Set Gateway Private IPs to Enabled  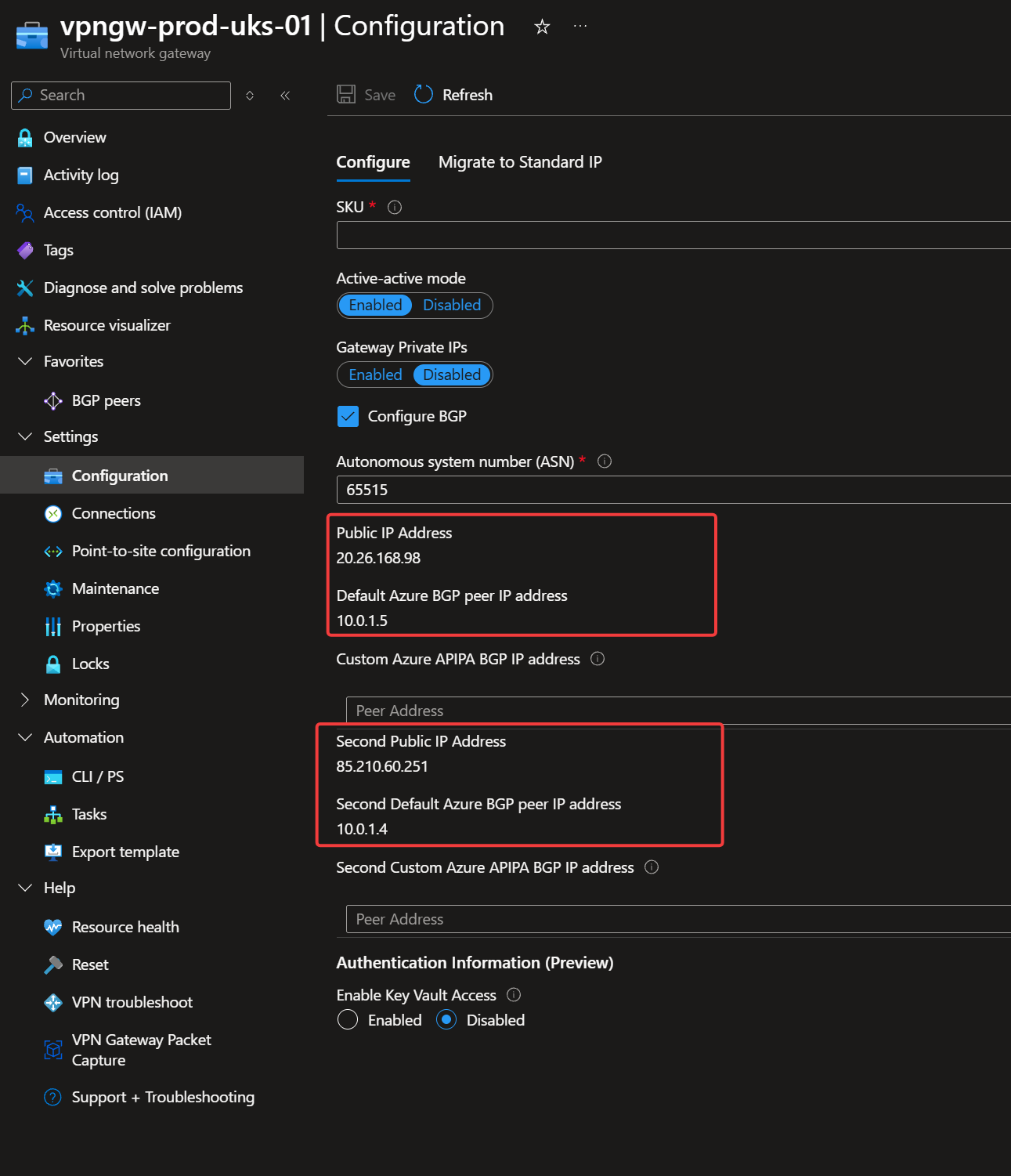[376, 375]
